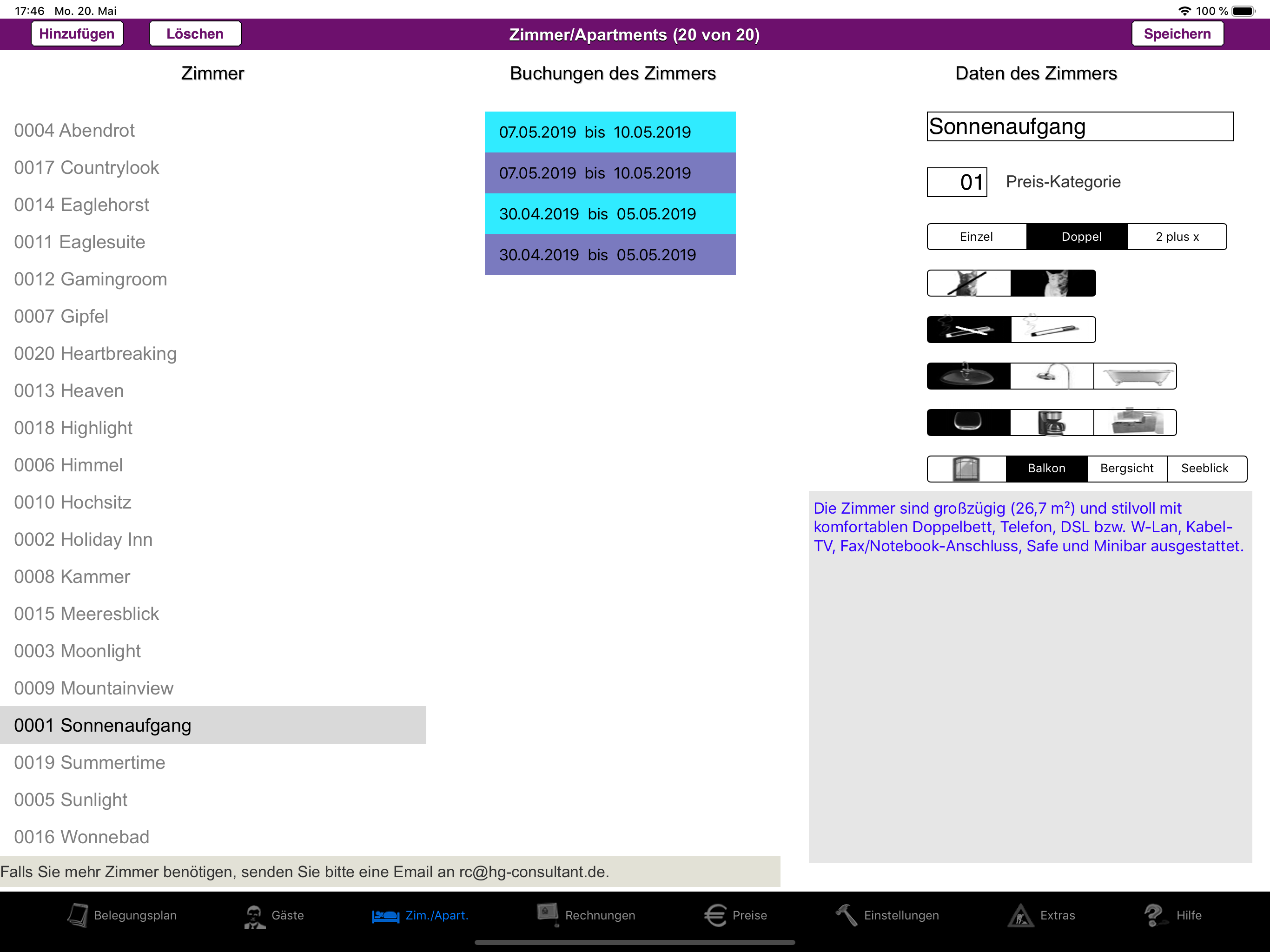Select the no-pets-allowed cat icon
This screenshot has width=1270, height=952.
coord(969,283)
